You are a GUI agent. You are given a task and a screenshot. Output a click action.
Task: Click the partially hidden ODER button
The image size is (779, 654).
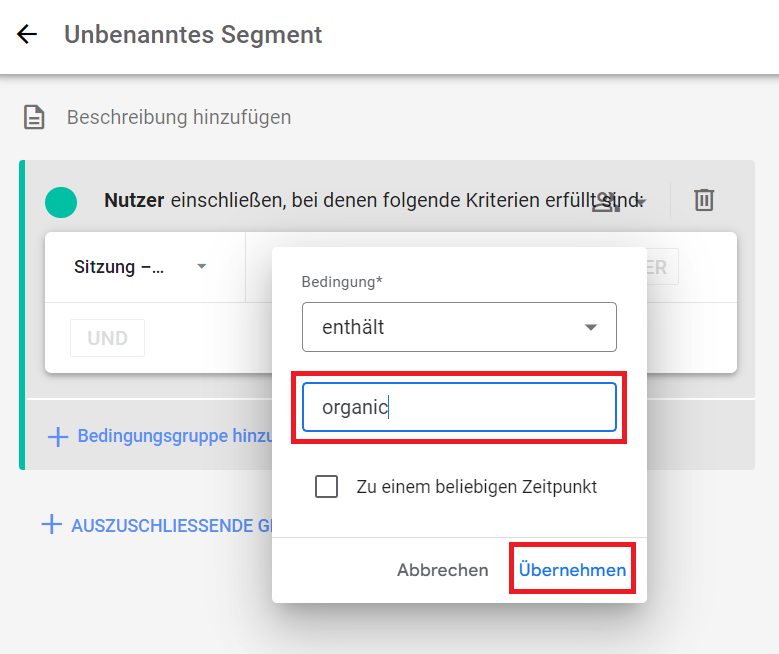(x=662, y=267)
